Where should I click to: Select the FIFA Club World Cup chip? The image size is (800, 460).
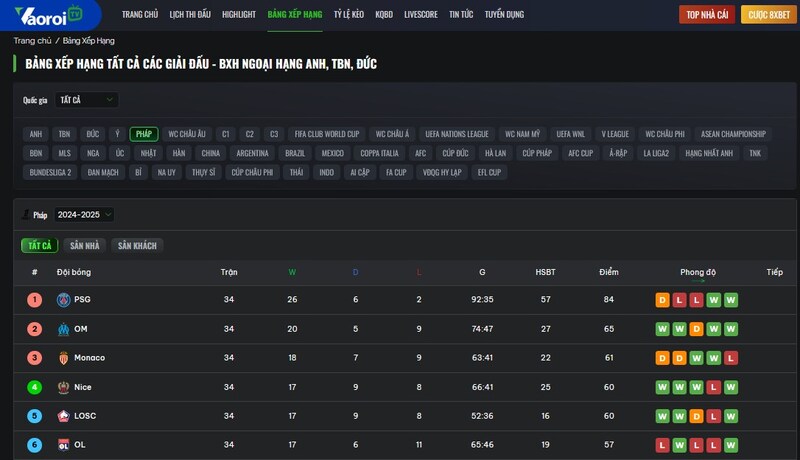(327, 134)
